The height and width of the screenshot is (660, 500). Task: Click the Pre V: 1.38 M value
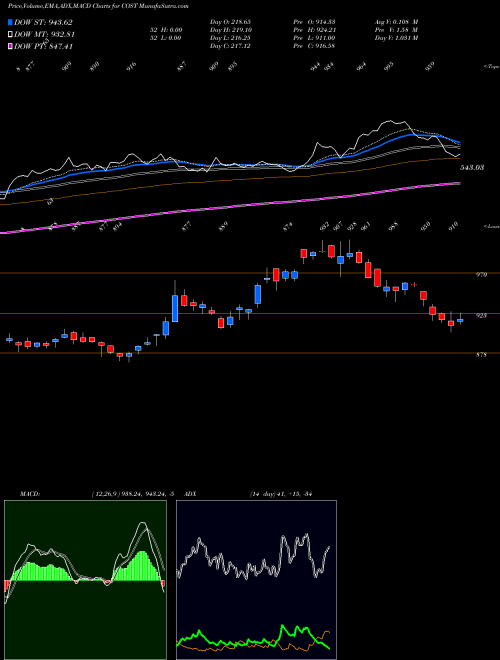coord(396,30)
